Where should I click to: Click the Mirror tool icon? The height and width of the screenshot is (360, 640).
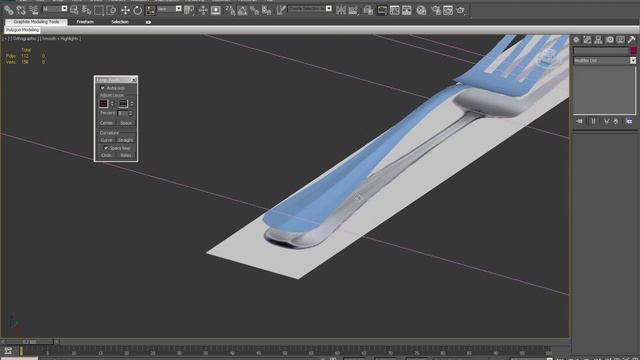pos(341,10)
